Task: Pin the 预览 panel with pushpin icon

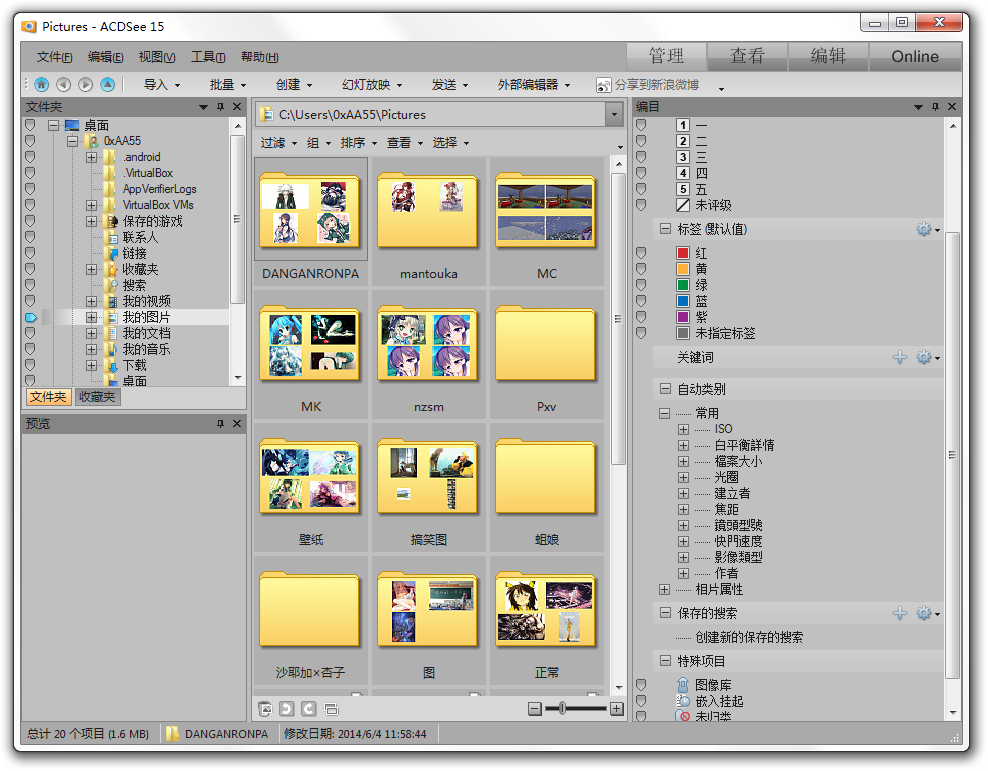Action: click(x=221, y=423)
